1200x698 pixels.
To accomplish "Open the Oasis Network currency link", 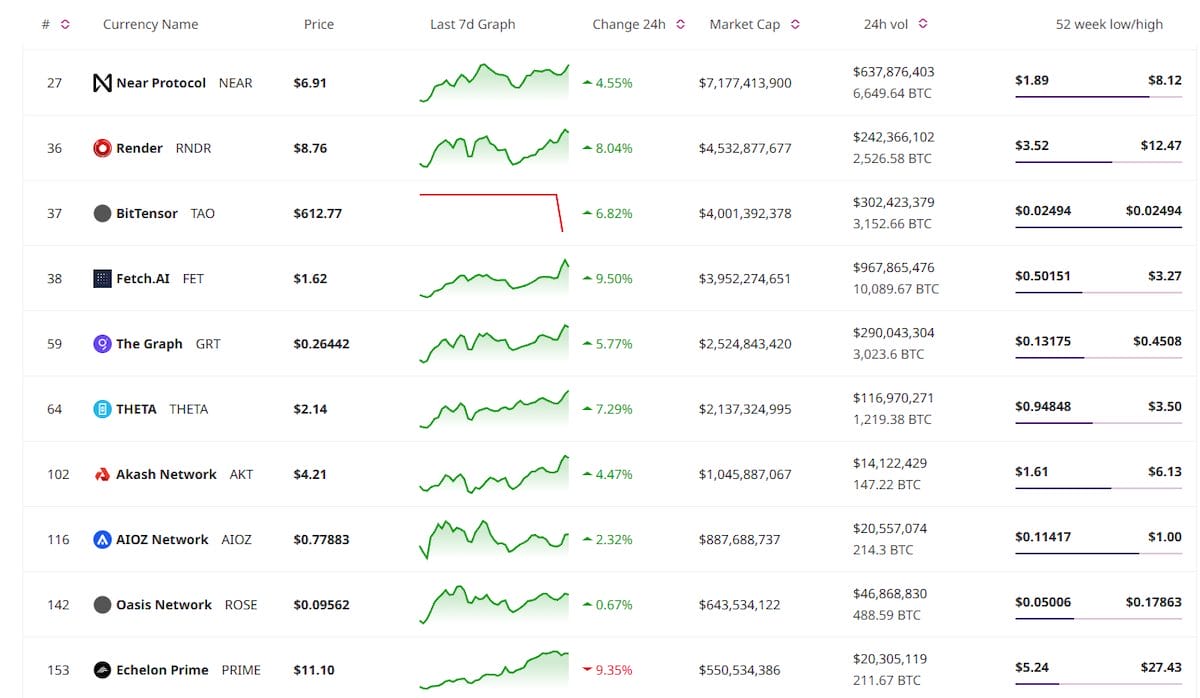I will coord(164,605).
